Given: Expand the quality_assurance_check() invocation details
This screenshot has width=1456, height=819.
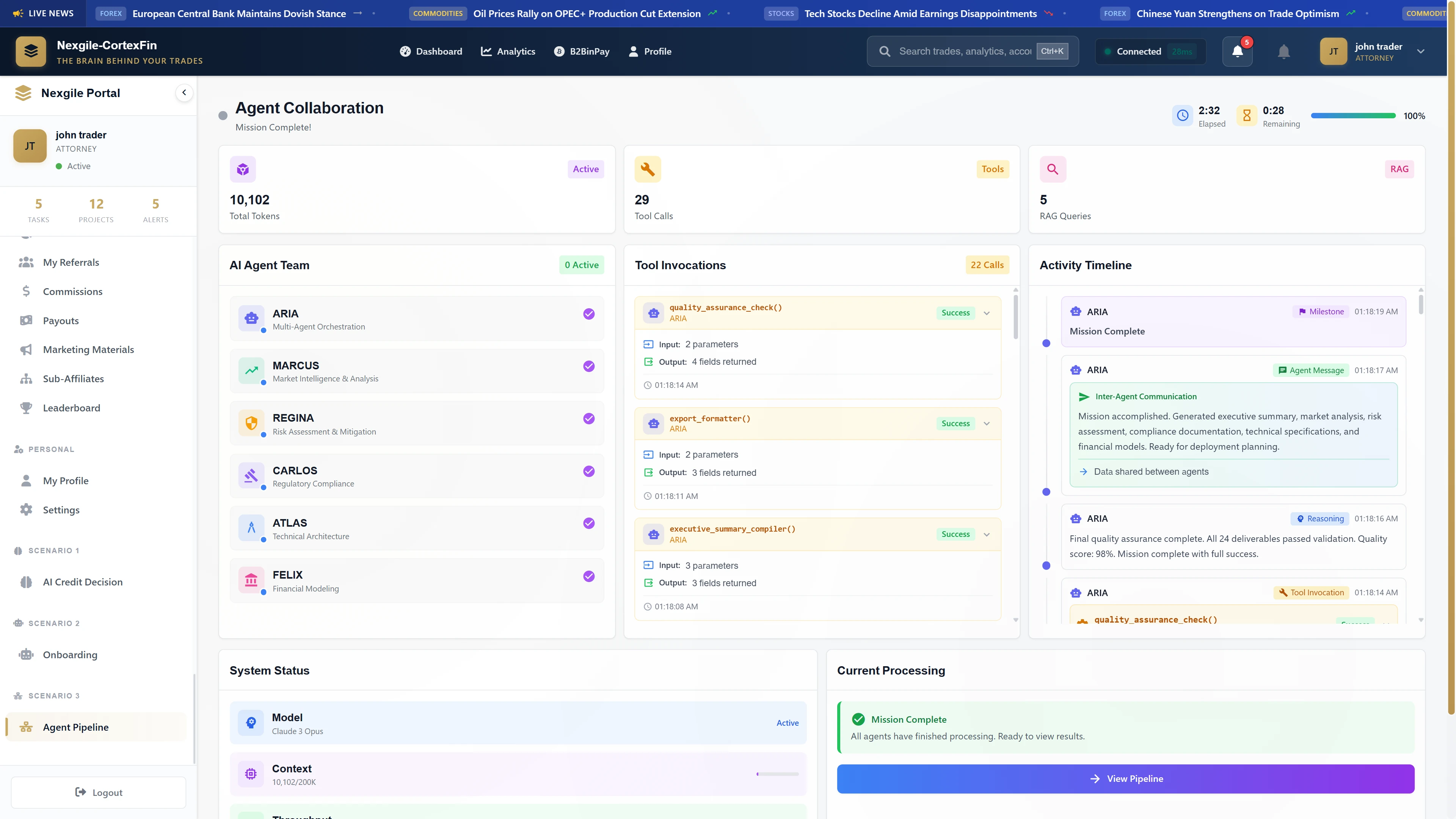Looking at the screenshot, I should [x=986, y=312].
